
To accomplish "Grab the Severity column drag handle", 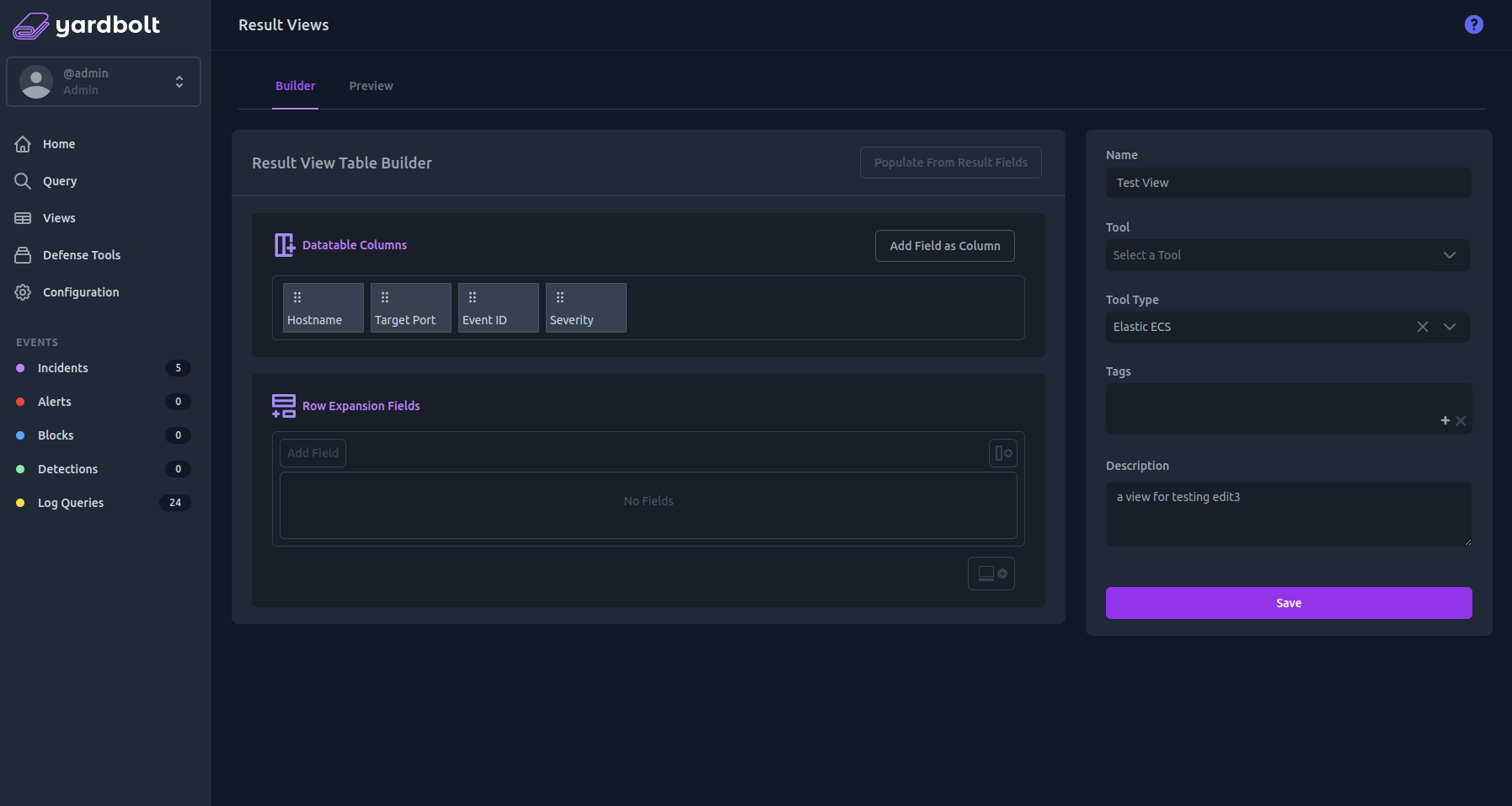I will (x=560, y=297).
